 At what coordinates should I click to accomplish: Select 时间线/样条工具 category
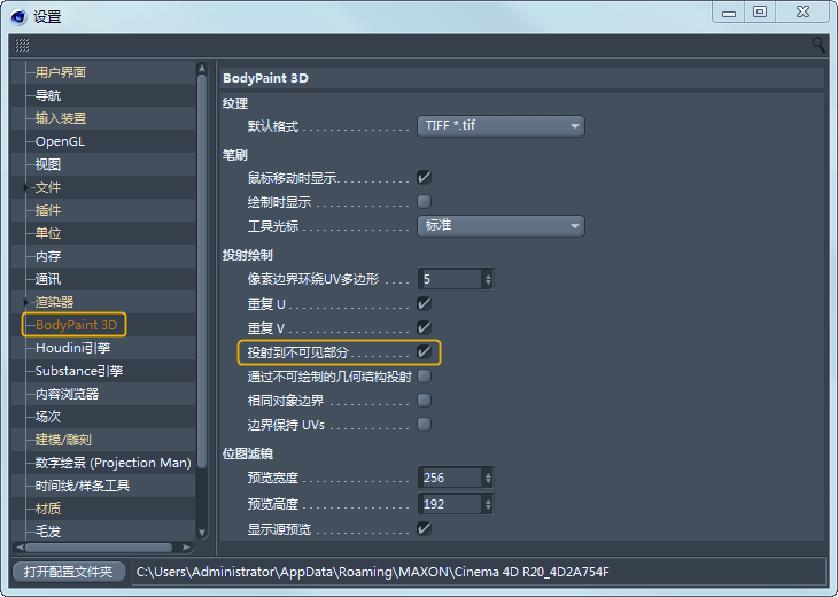(x=82, y=485)
